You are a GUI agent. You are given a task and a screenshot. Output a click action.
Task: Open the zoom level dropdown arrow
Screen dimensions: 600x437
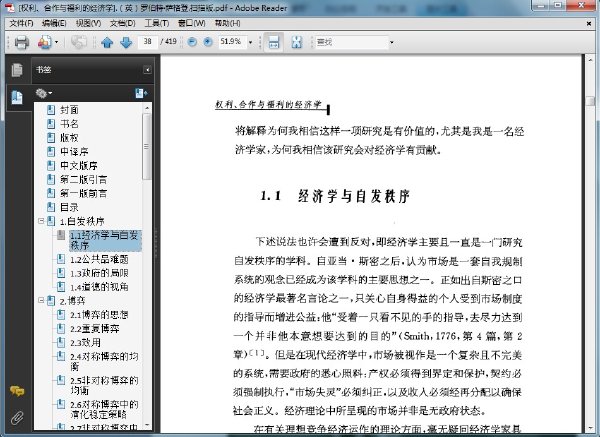point(251,42)
